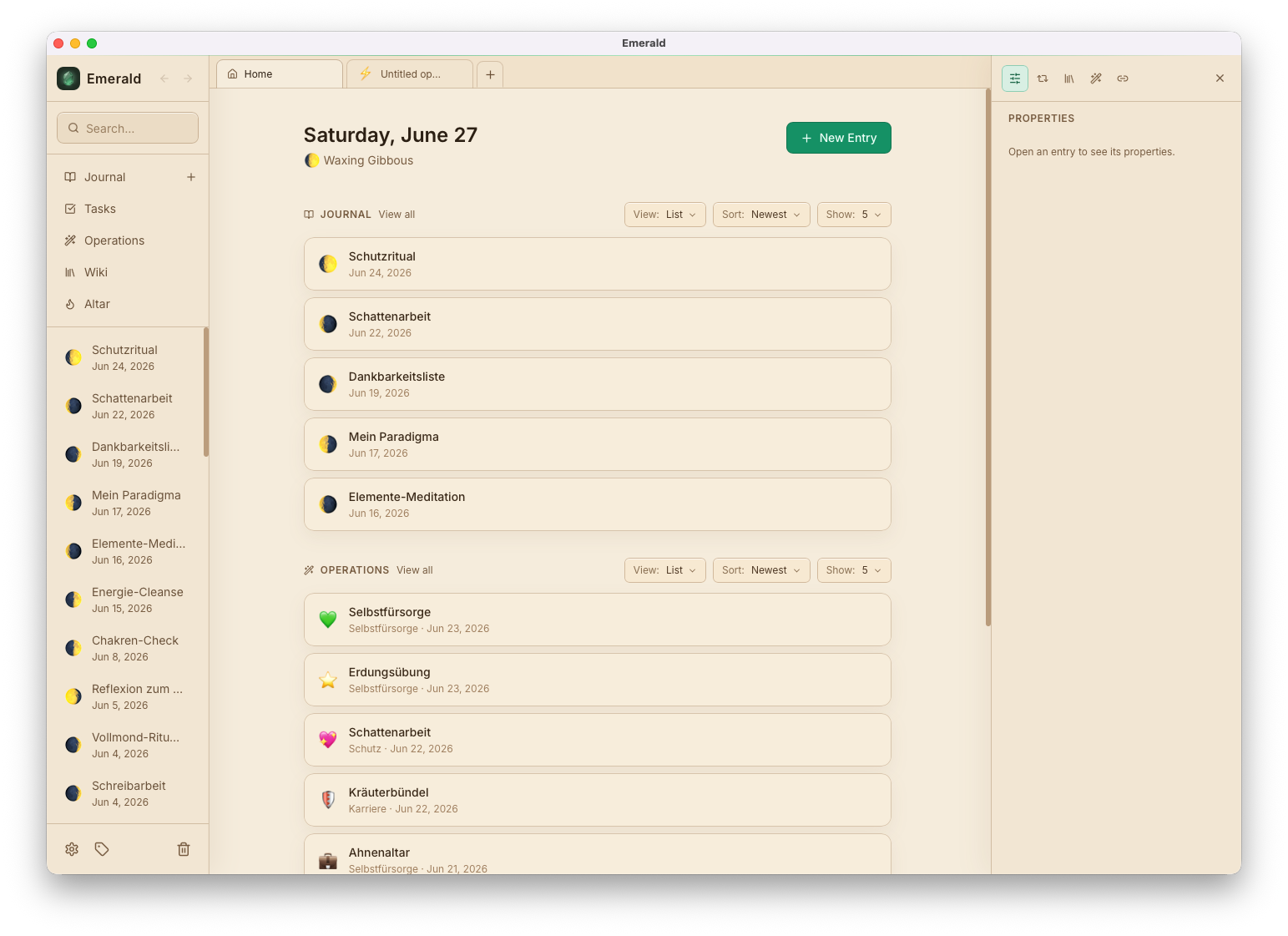The height and width of the screenshot is (936, 1288).
Task: Close the right properties panel
Action: 1220,78
